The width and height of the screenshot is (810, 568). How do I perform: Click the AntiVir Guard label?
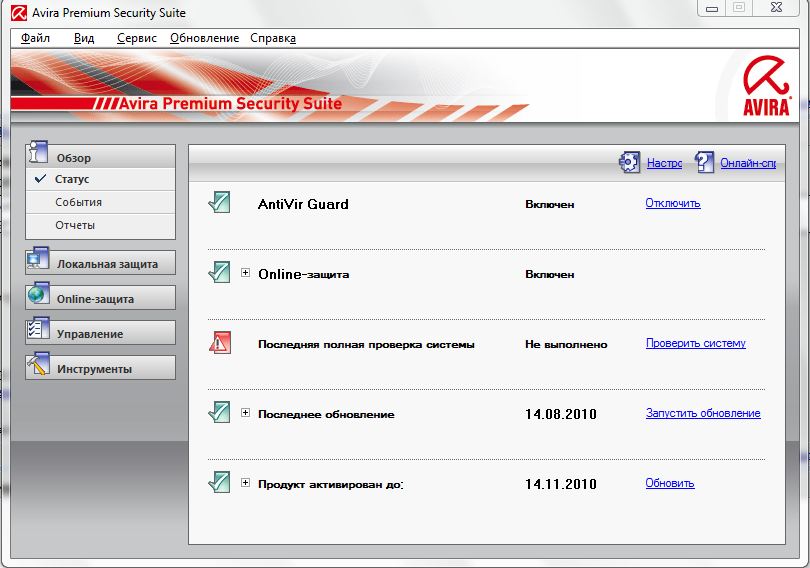click(303, 204)
